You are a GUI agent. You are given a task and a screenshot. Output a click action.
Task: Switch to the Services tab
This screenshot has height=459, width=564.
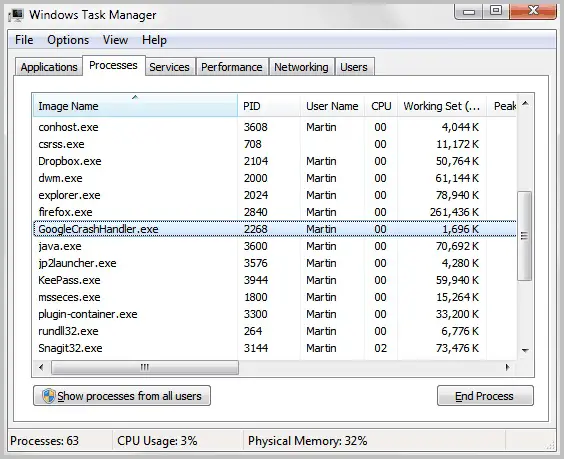pos(169,67)
